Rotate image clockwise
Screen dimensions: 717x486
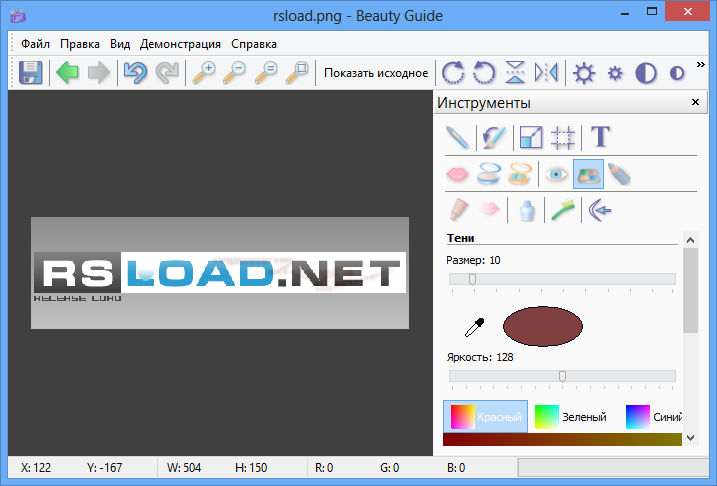point(453,73)
